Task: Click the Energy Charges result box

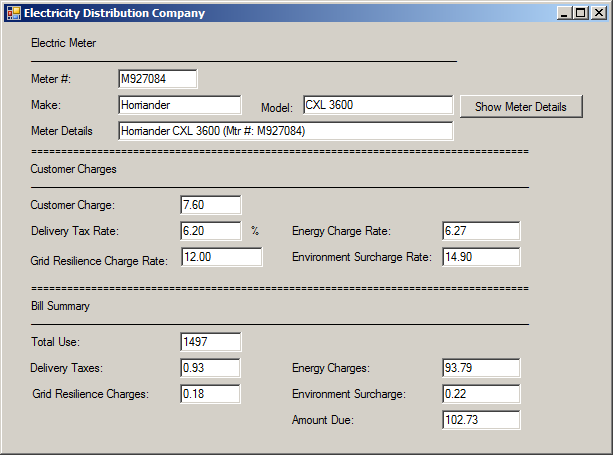Action: [481, 368]
